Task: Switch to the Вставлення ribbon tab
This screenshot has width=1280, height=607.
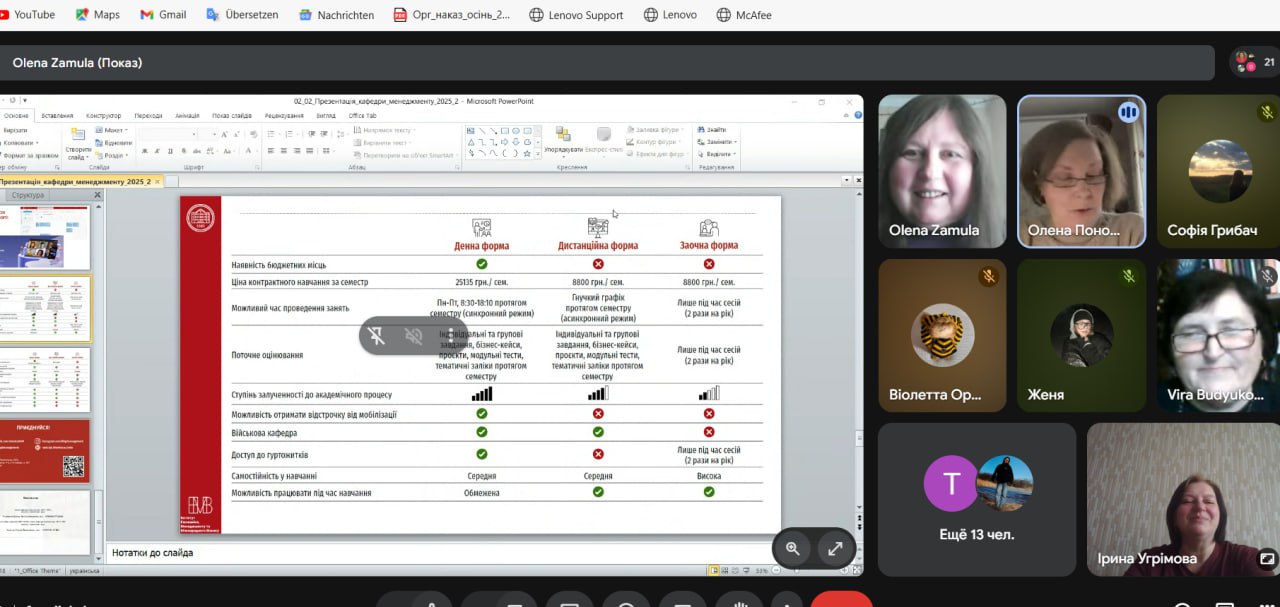Action: (57, 116)
